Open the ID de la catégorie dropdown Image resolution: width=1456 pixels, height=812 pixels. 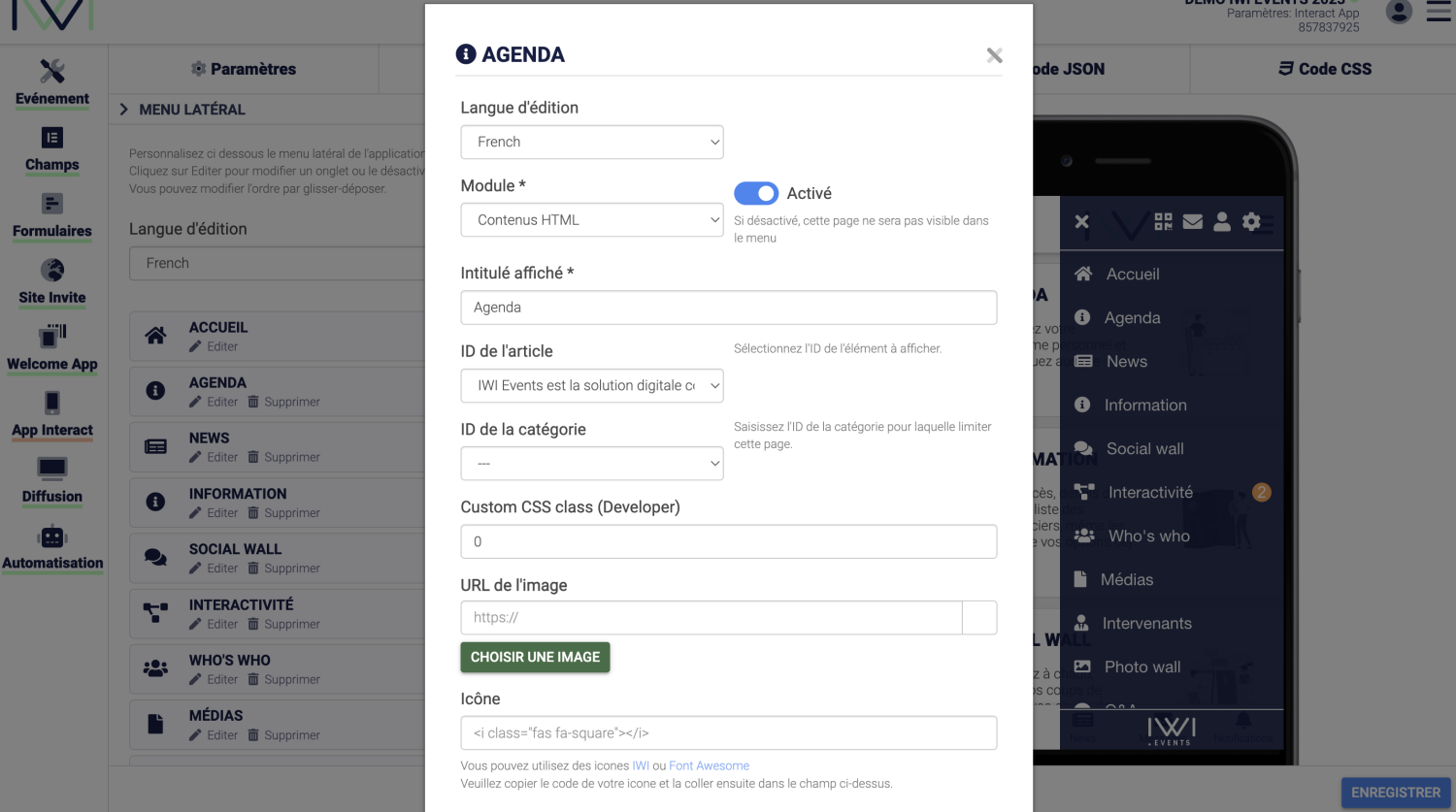tap(592, 464)
